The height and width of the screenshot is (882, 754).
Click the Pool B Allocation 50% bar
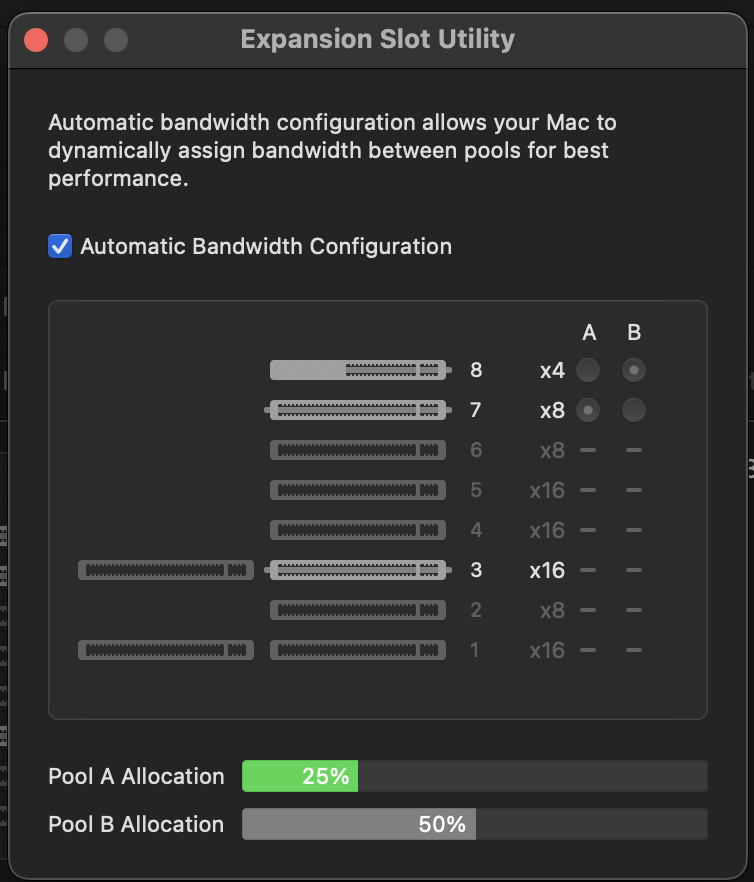(474, 824)
